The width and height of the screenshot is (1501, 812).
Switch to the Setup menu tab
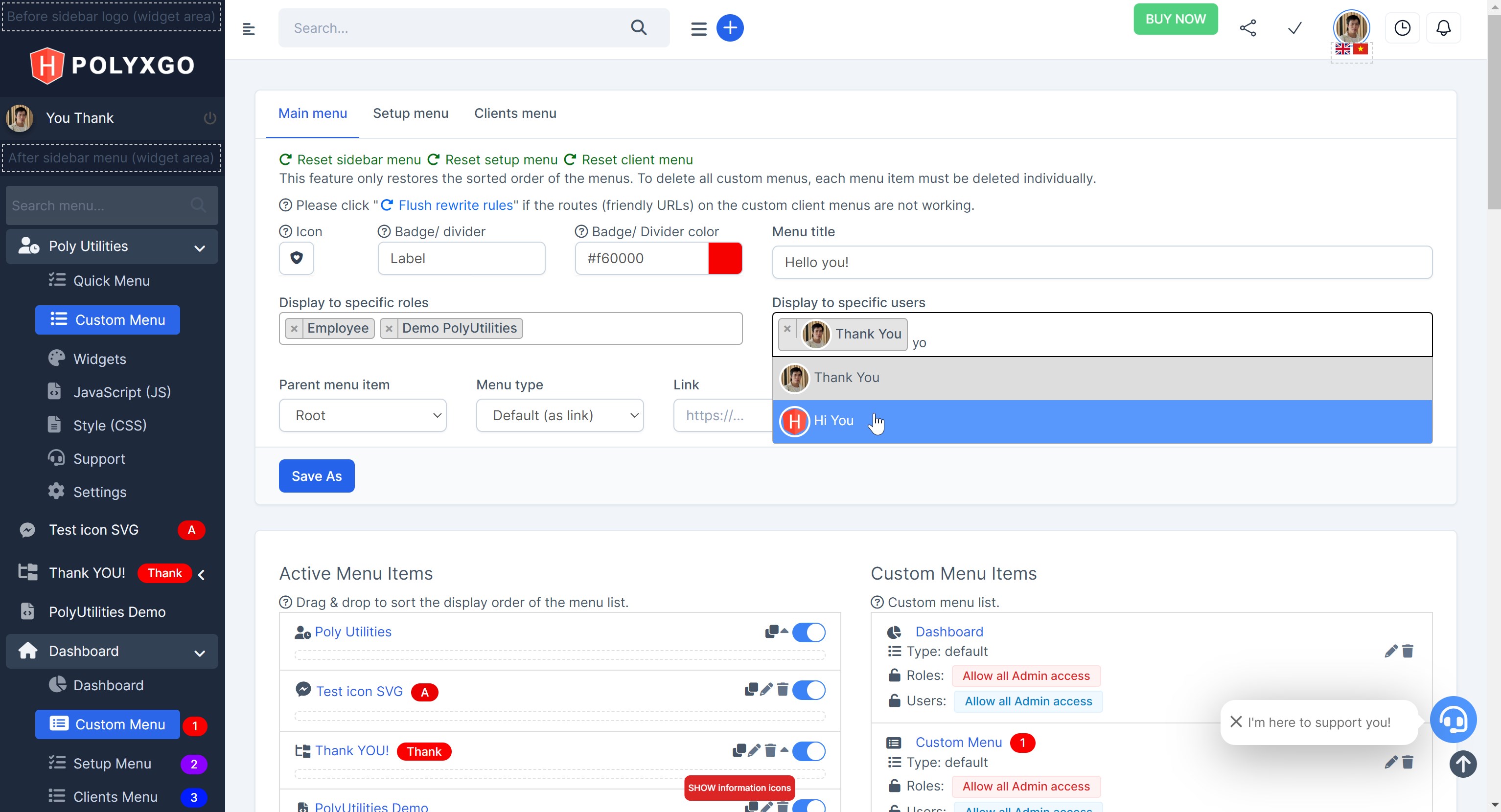[x=410, y=113]
